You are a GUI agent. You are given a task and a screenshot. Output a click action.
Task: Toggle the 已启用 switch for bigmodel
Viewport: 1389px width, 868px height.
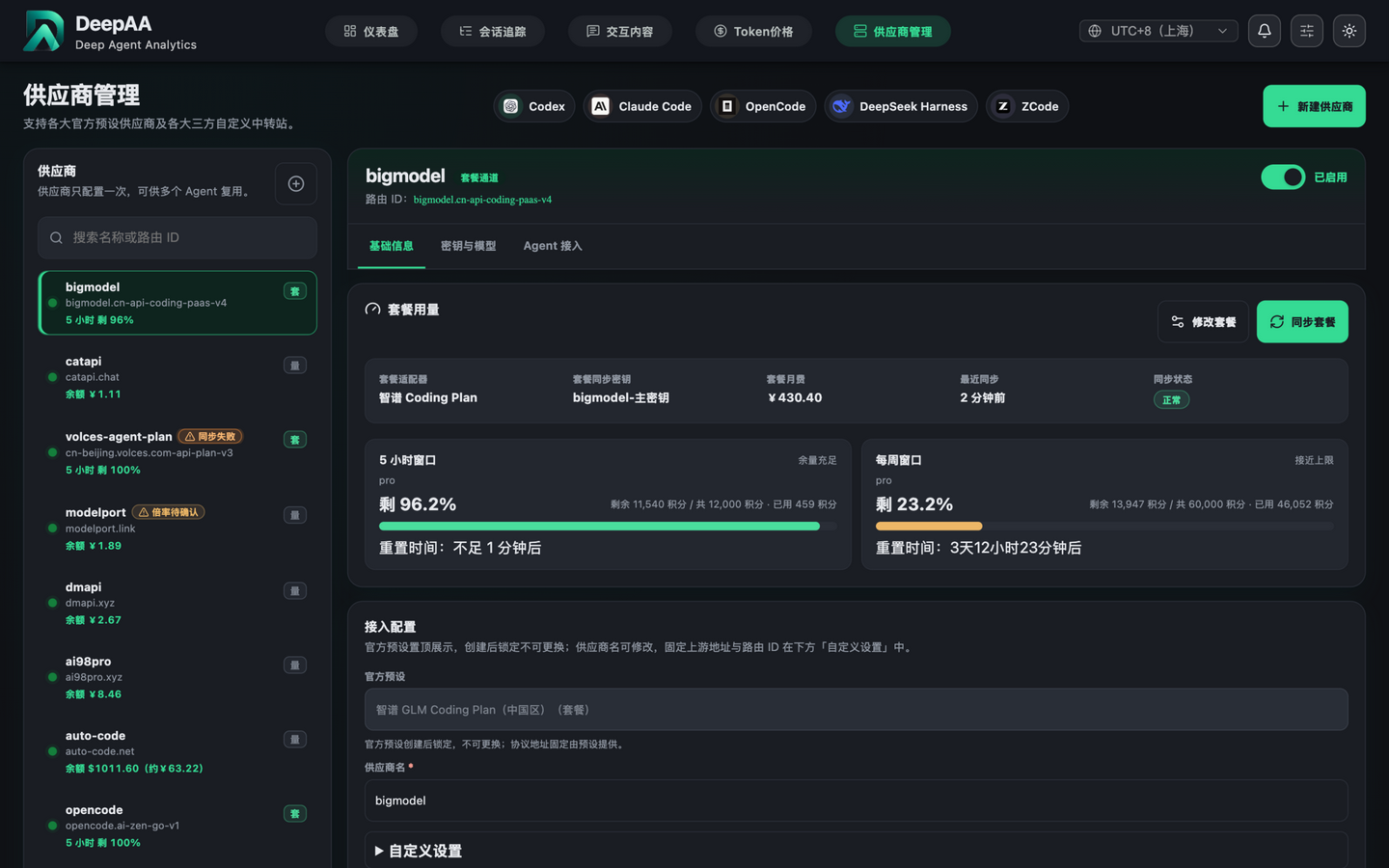[x=1283, y=177]
